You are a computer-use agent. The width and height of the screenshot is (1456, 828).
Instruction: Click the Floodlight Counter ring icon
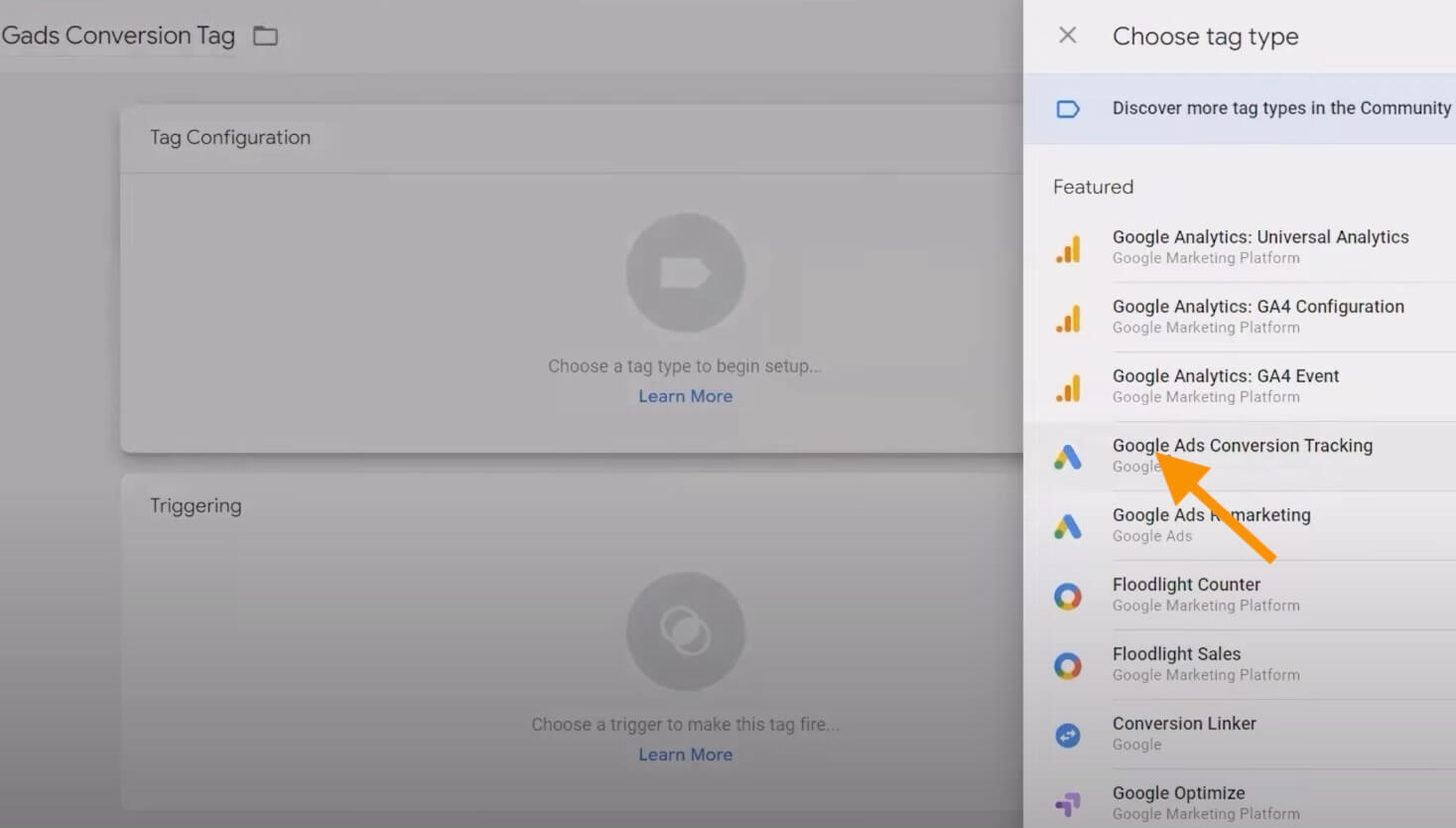pyautogui.click(x=1068, y=596)
